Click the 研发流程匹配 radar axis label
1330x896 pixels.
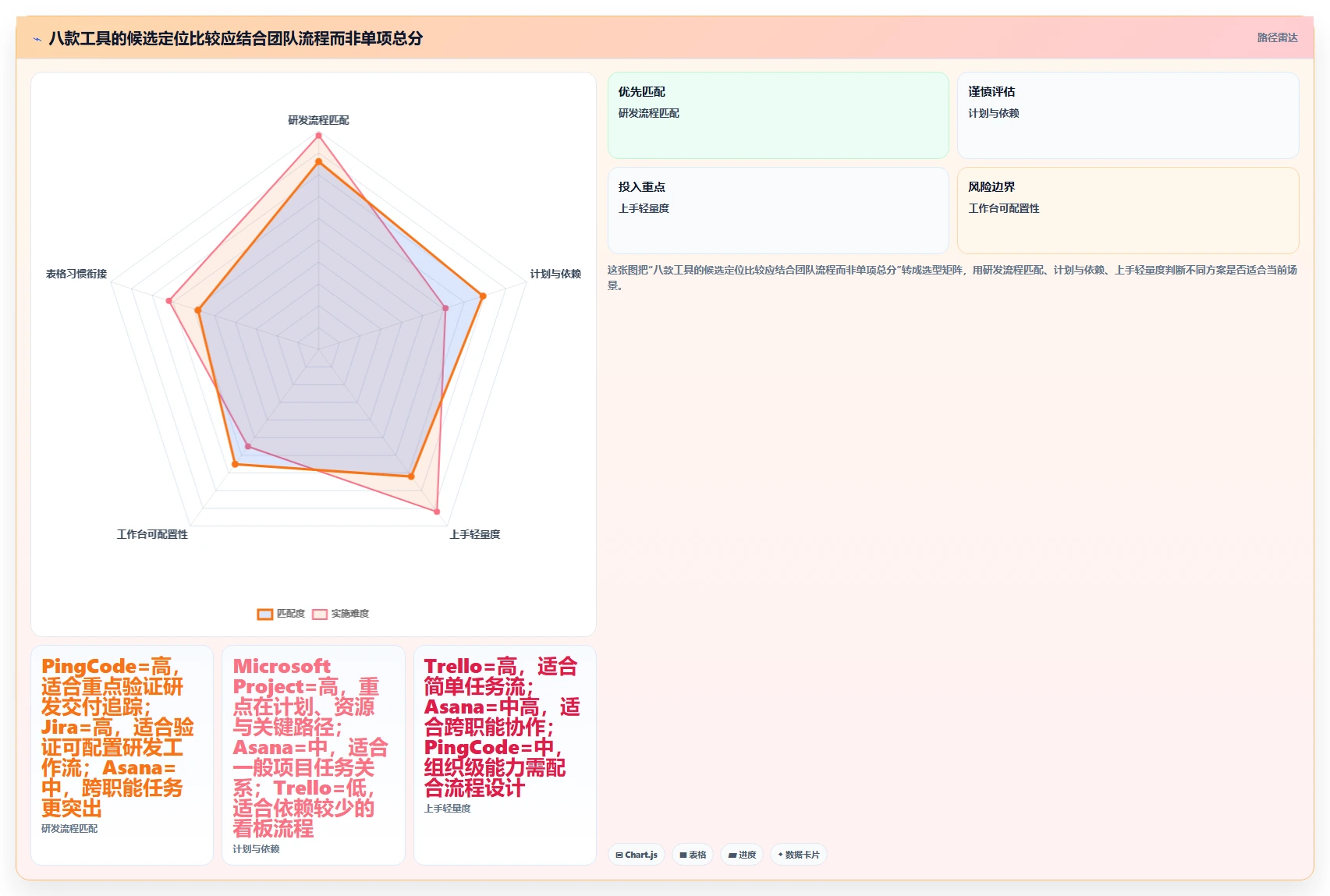point(318,120)
